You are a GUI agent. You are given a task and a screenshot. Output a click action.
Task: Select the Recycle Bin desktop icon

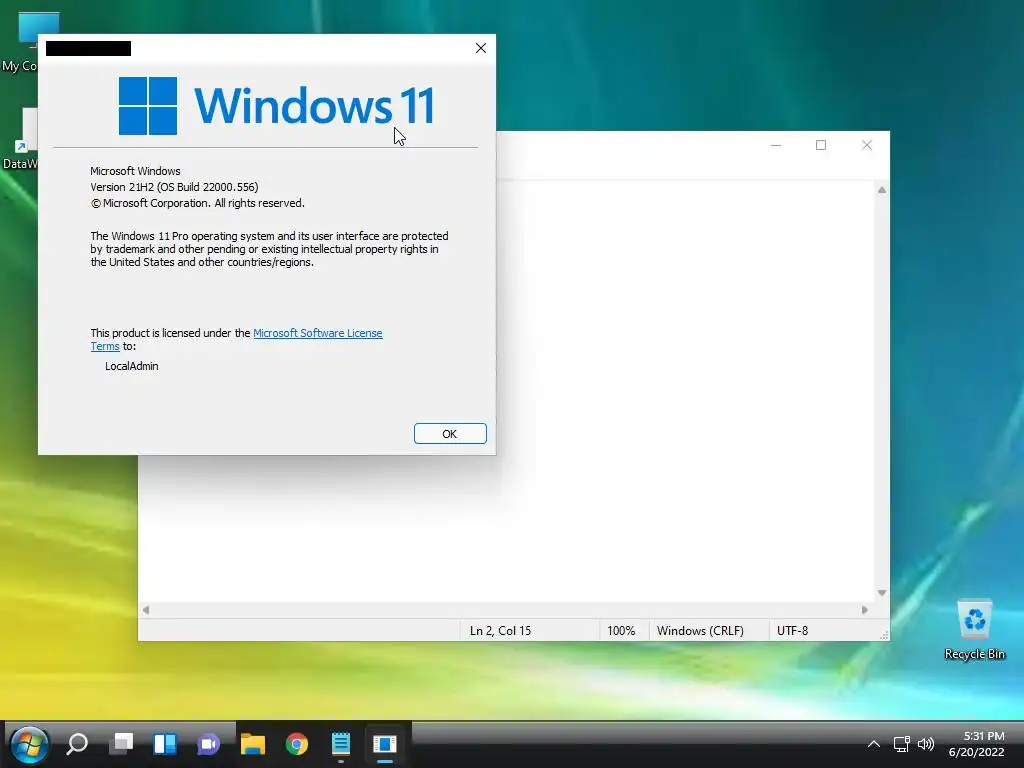[974, 630]
